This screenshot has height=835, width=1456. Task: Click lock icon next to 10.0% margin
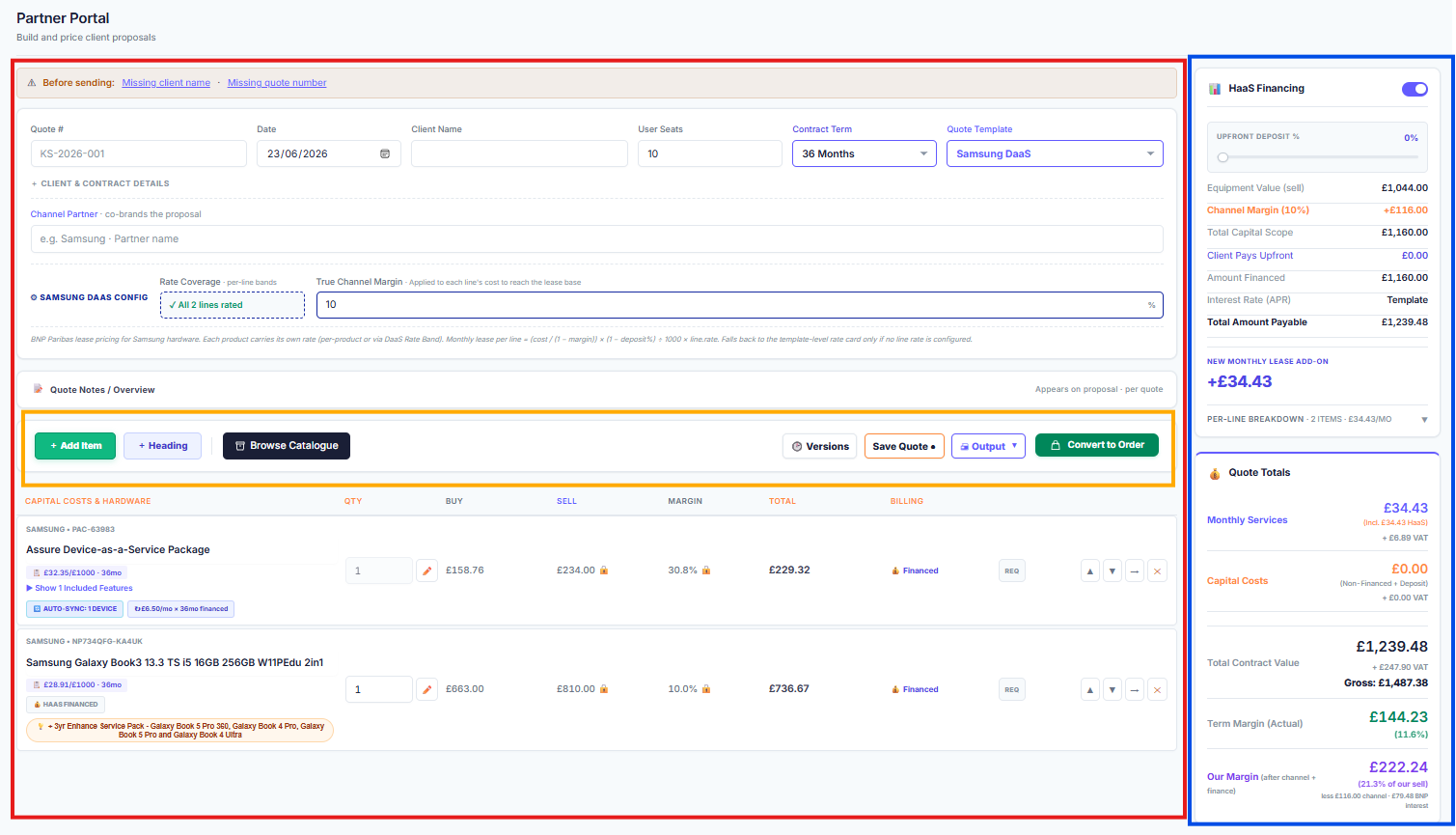click(706, 689)
